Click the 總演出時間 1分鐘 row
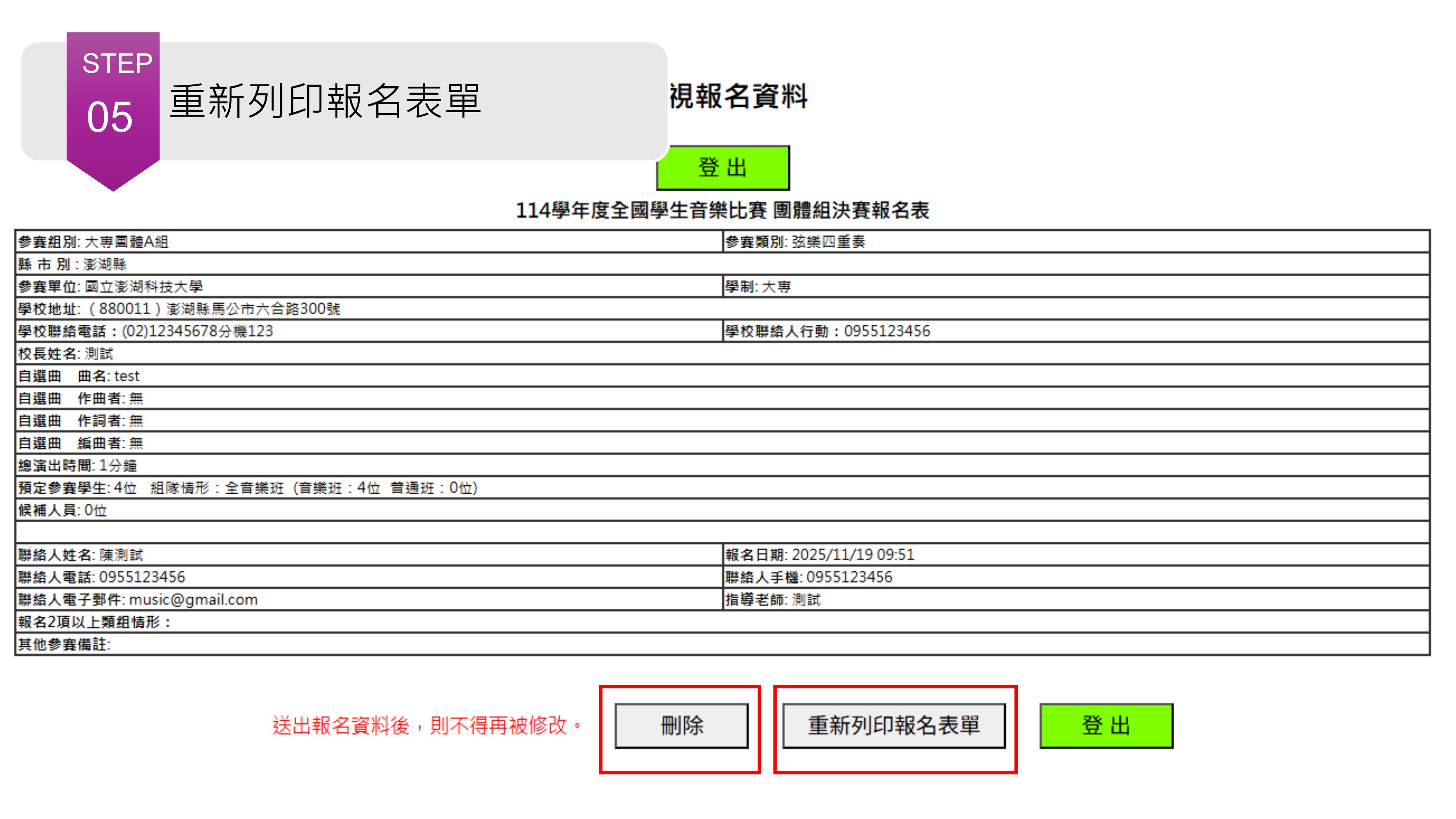 78,465
